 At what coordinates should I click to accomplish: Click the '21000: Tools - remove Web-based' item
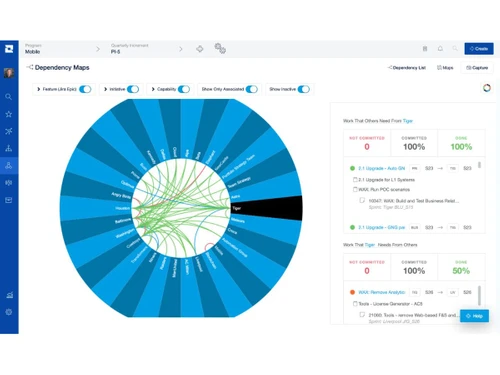[414, 315]
